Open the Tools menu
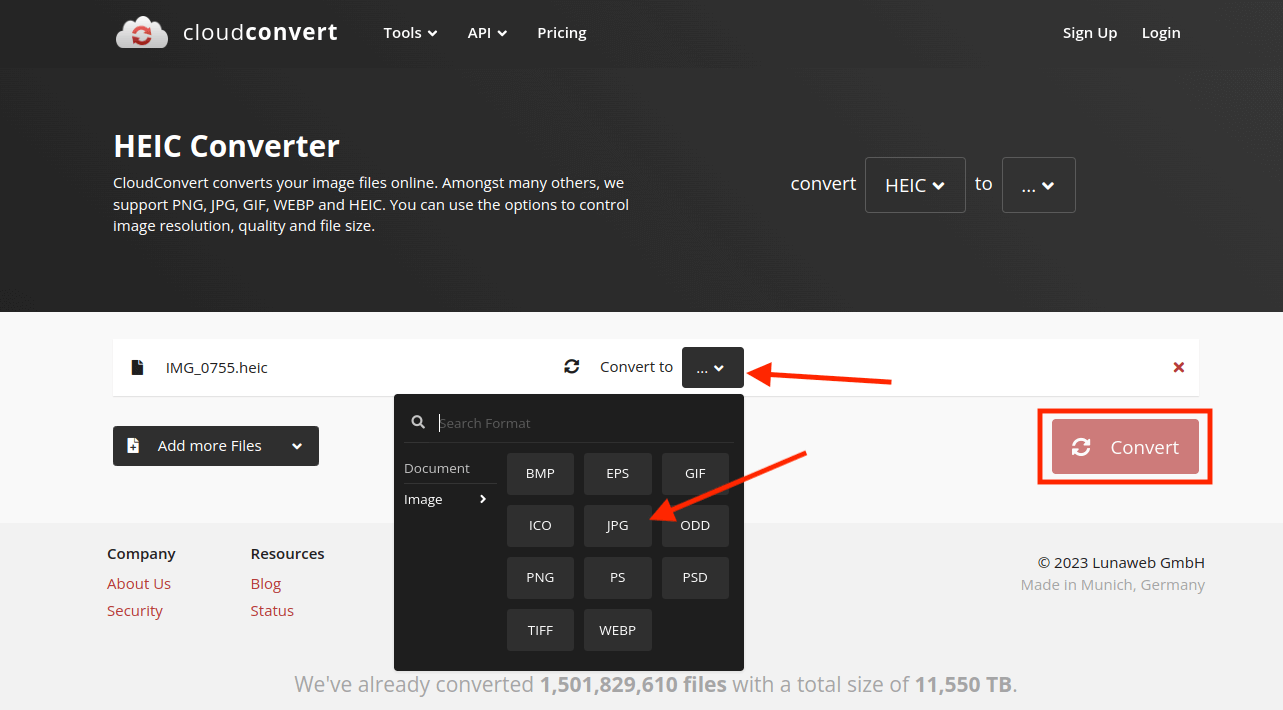Viewport: 1283px width, 710px height. pyautogui.click(x=411, y=33)
